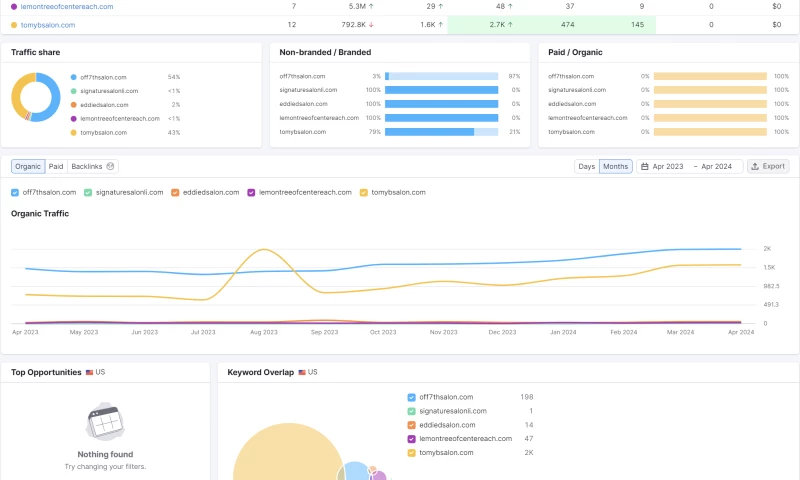Click the Backlinks beta badge icon
Screen dimensions: 800x480
pos(111,167)
